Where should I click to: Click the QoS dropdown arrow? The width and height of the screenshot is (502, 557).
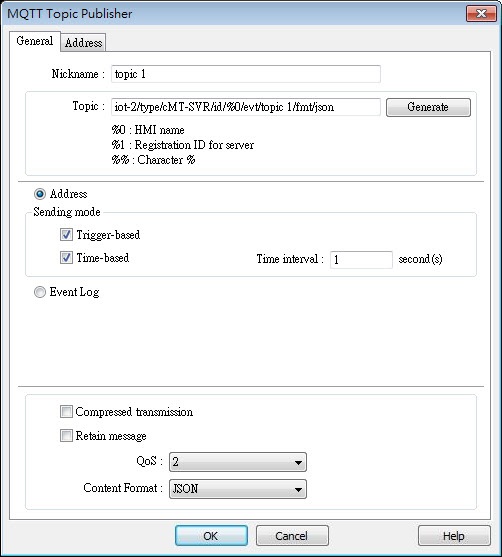(x=298, y=463)
